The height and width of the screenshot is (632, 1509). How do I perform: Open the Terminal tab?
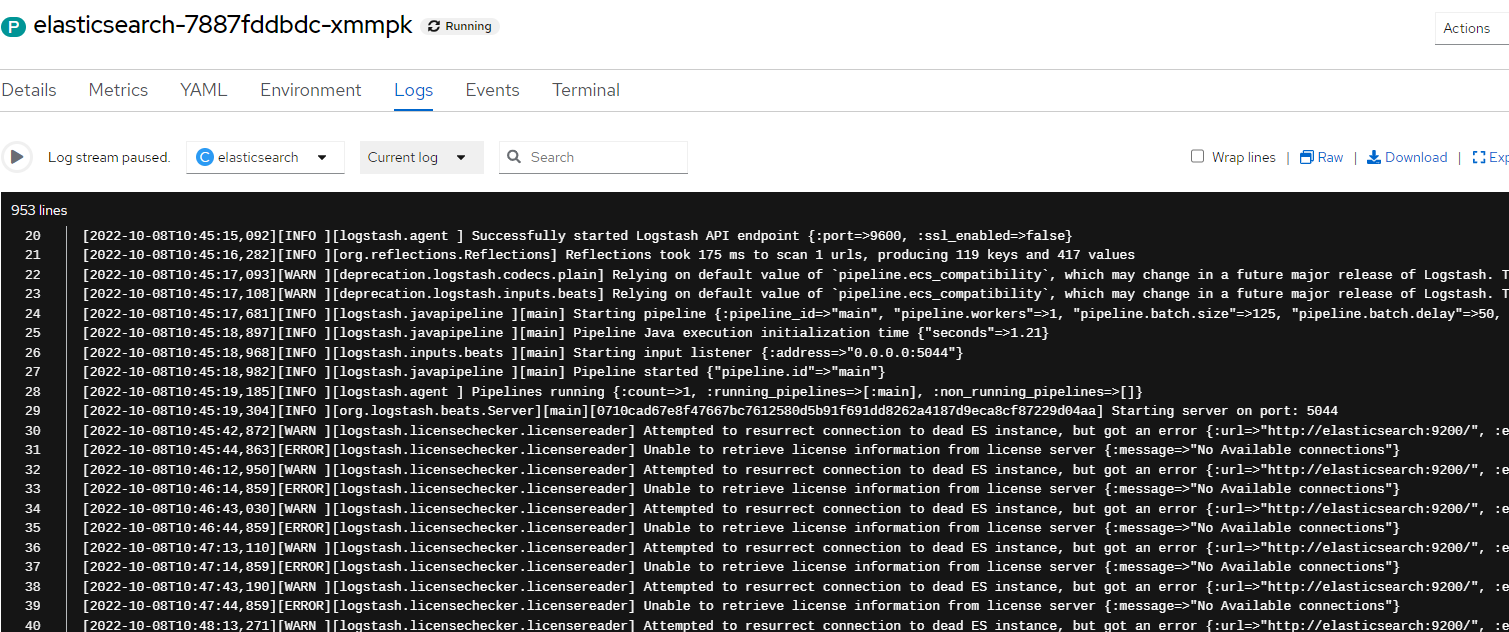586,90
